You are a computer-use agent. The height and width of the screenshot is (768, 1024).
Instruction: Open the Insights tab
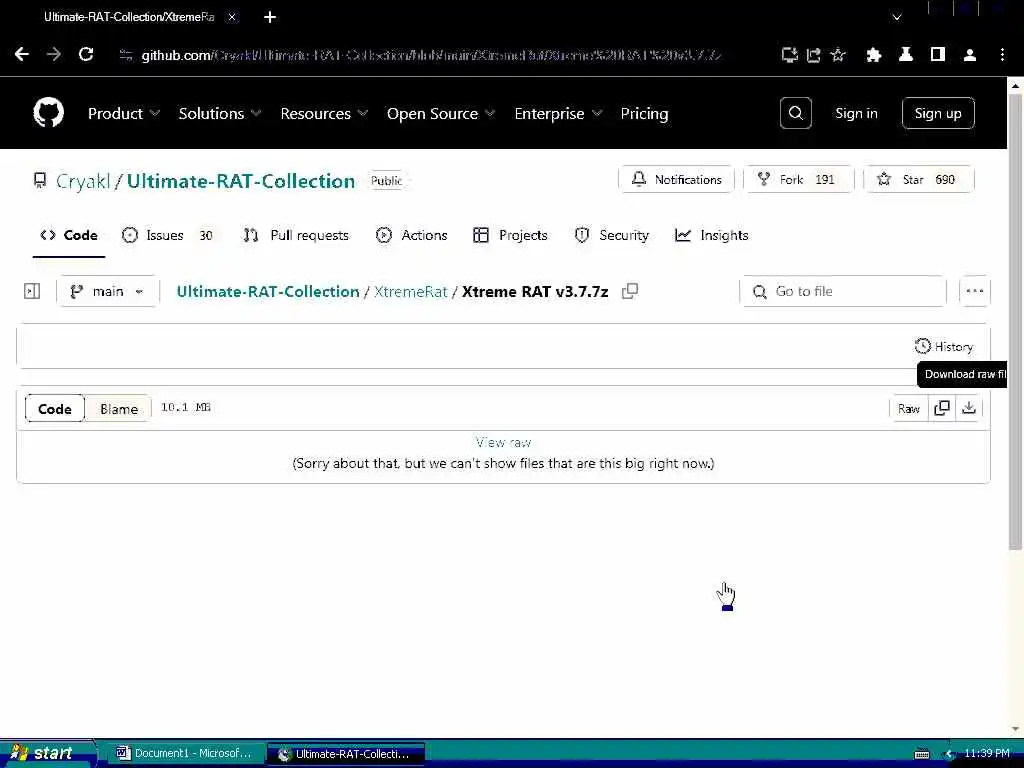[x=712, y=235]
